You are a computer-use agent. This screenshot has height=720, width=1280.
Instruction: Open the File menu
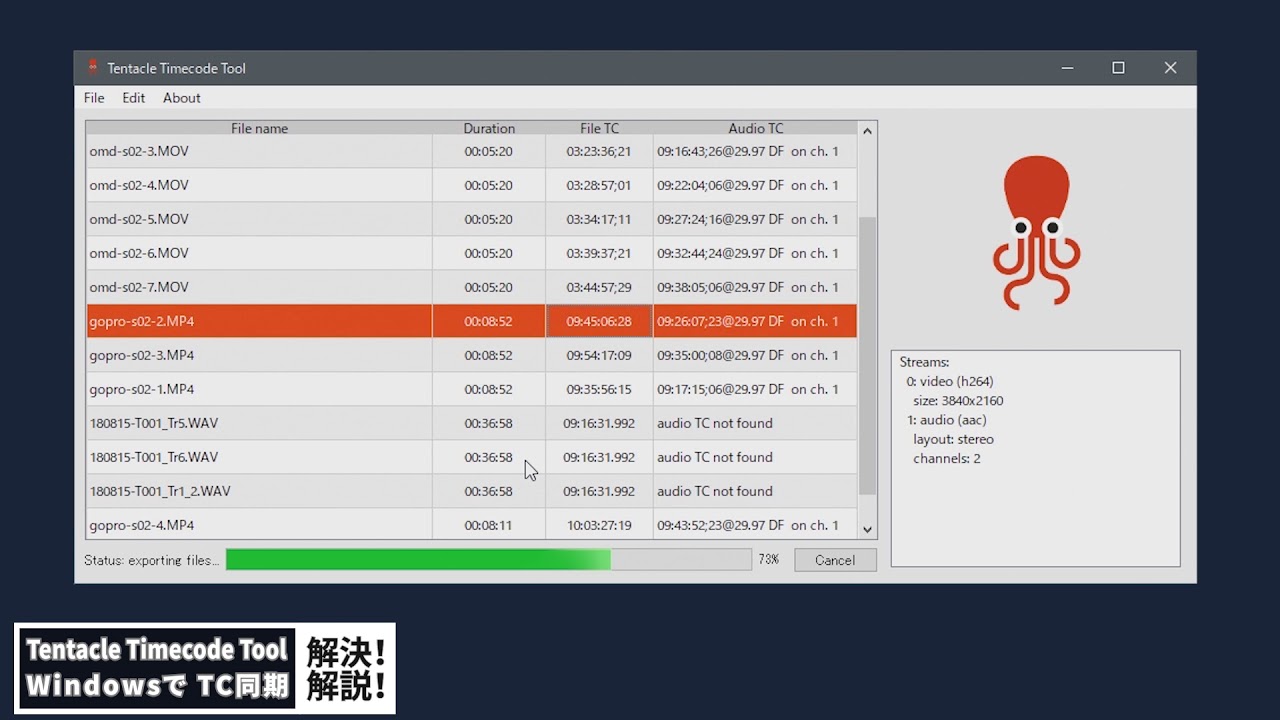pos(94,98)
